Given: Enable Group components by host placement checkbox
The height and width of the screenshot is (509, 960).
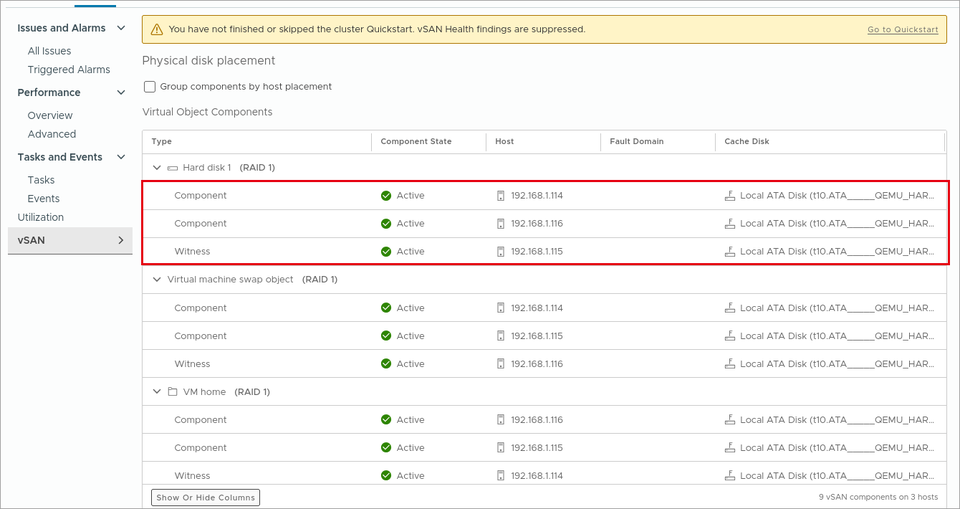Looking at the screenshot, I should [149, 87].
